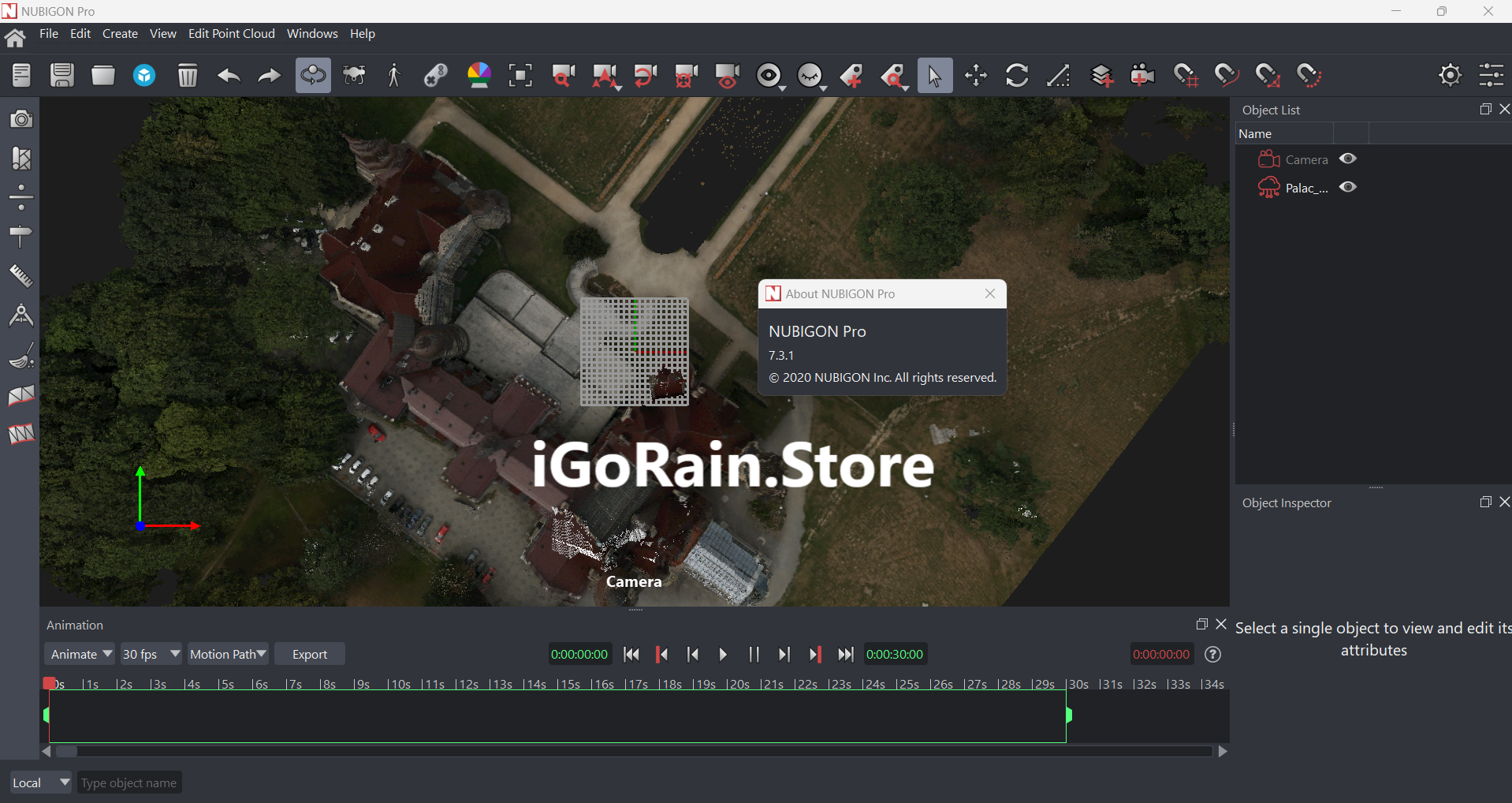
Task: Click the Export button in Animation panel
Action: pyautogui.click(x=309, y=653)
